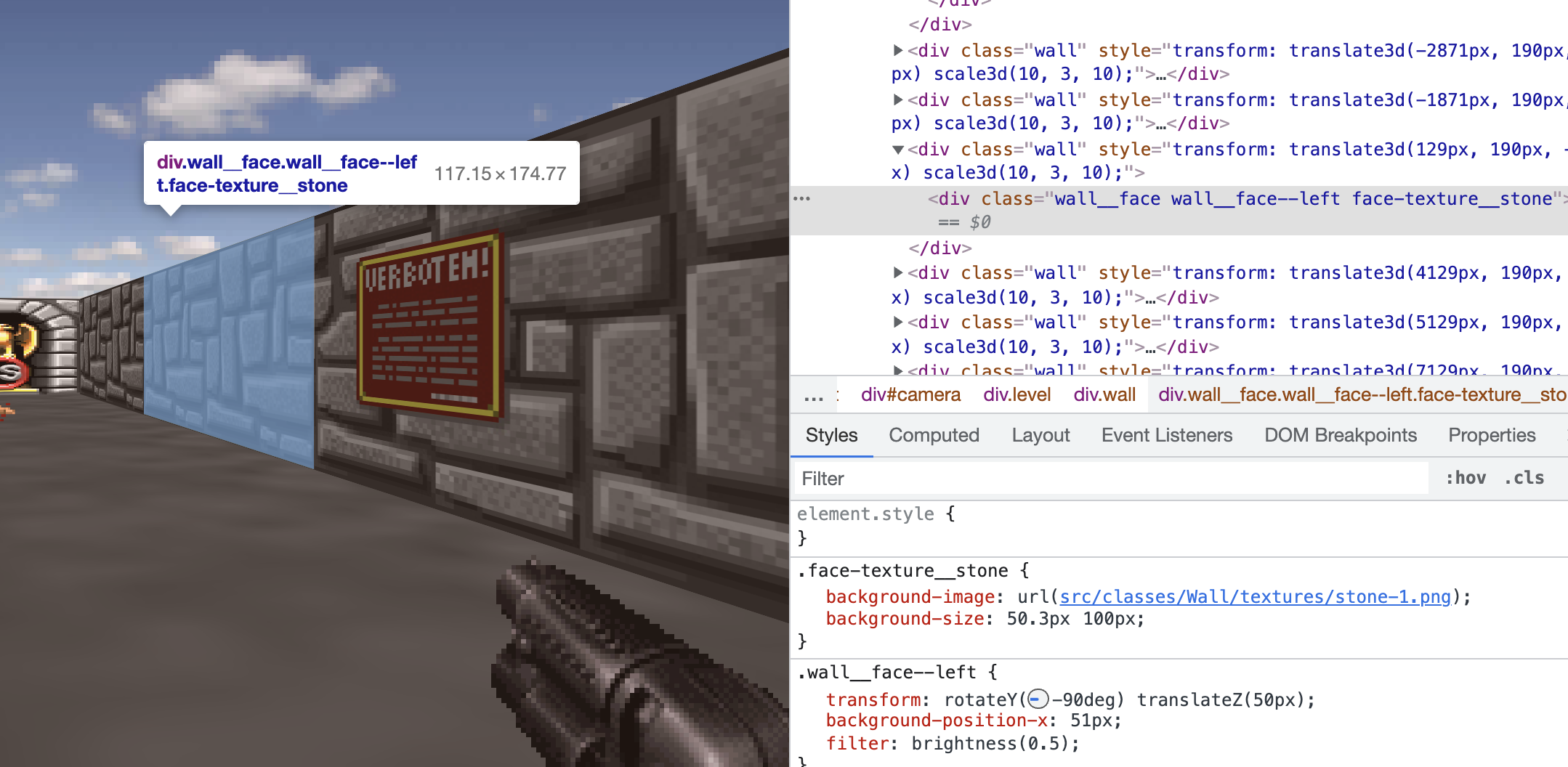Click the blue highlighted wall face

point(229,341)
